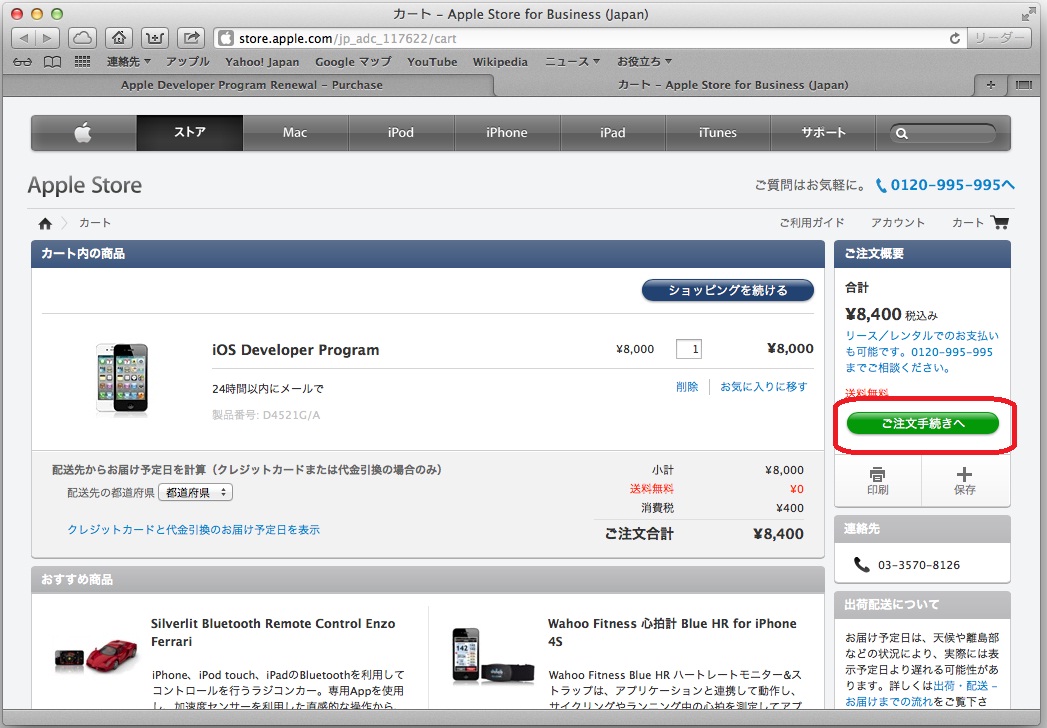The height and width of the screenshot is (728, 1047).
Task: Expand the 連絡先 bookmarks folder
Action: coord(130,62)
